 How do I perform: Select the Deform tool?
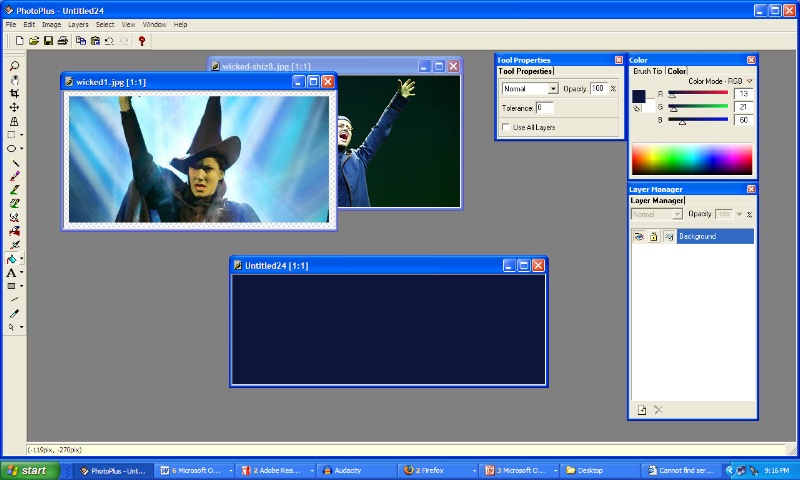(14, 121)
